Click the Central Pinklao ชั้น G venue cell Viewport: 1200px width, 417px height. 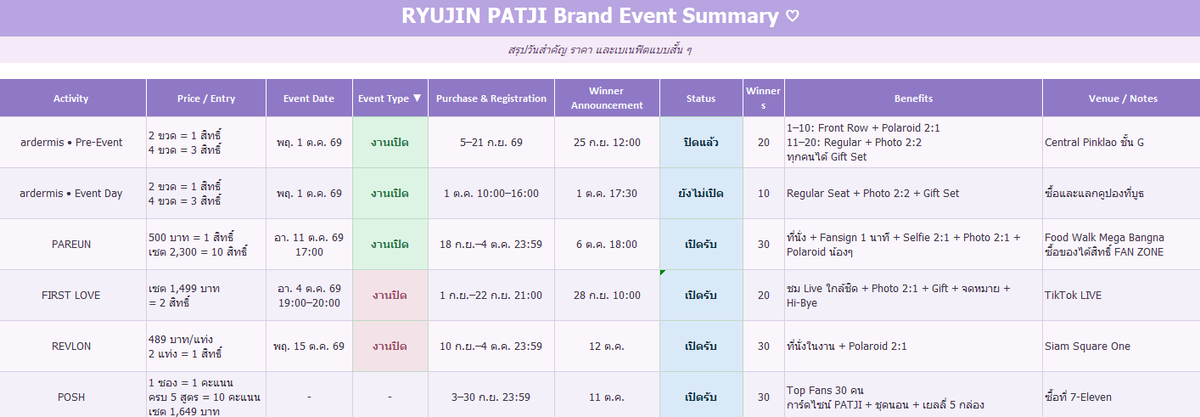pos(1121,142)
